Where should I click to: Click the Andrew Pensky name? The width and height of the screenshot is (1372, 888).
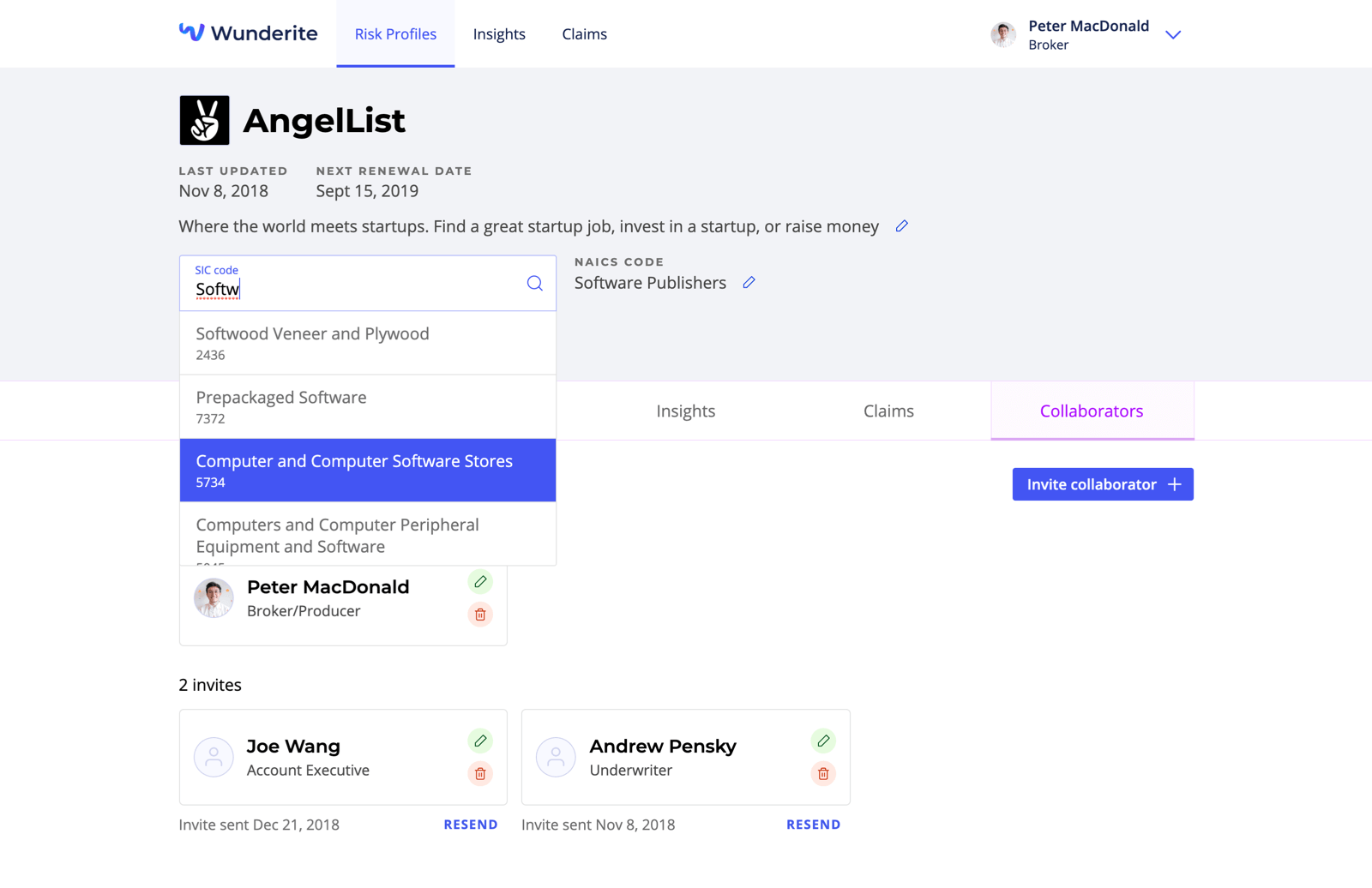pos(663,747)
